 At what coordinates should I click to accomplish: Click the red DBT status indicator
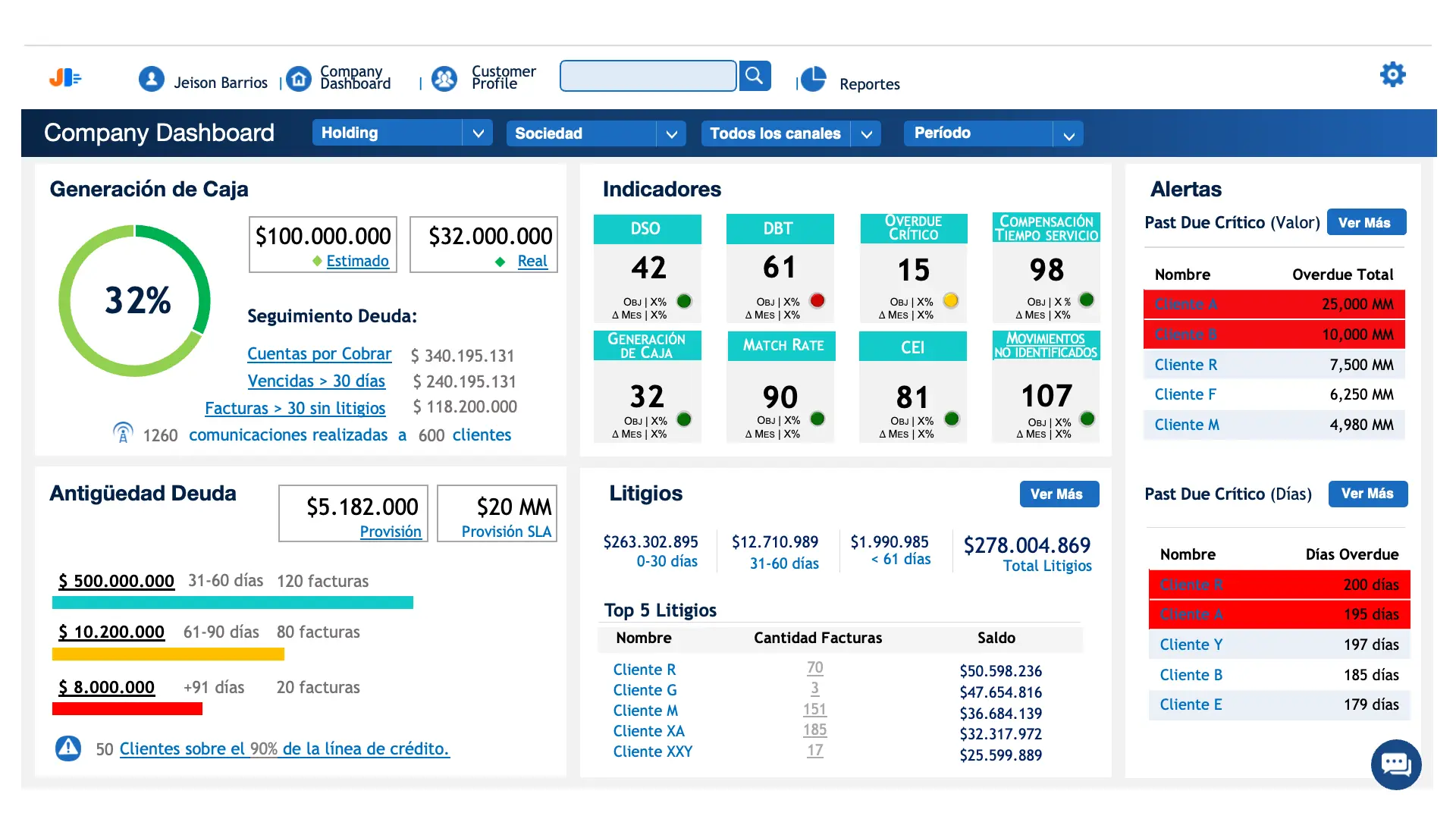(817, 300)
